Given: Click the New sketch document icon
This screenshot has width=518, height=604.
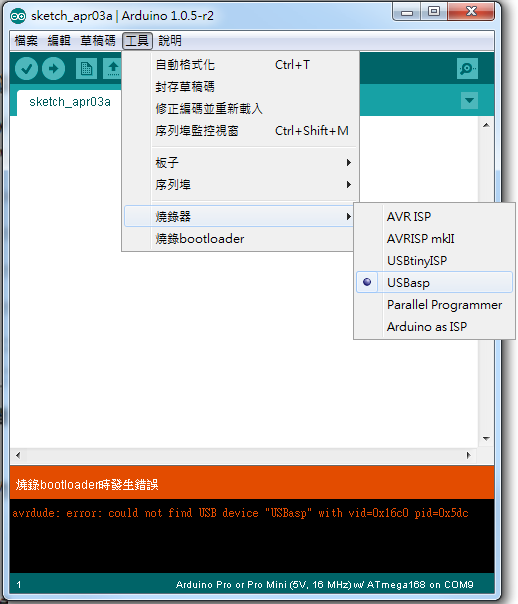Looking at the screenshot, I should [86, 69].
